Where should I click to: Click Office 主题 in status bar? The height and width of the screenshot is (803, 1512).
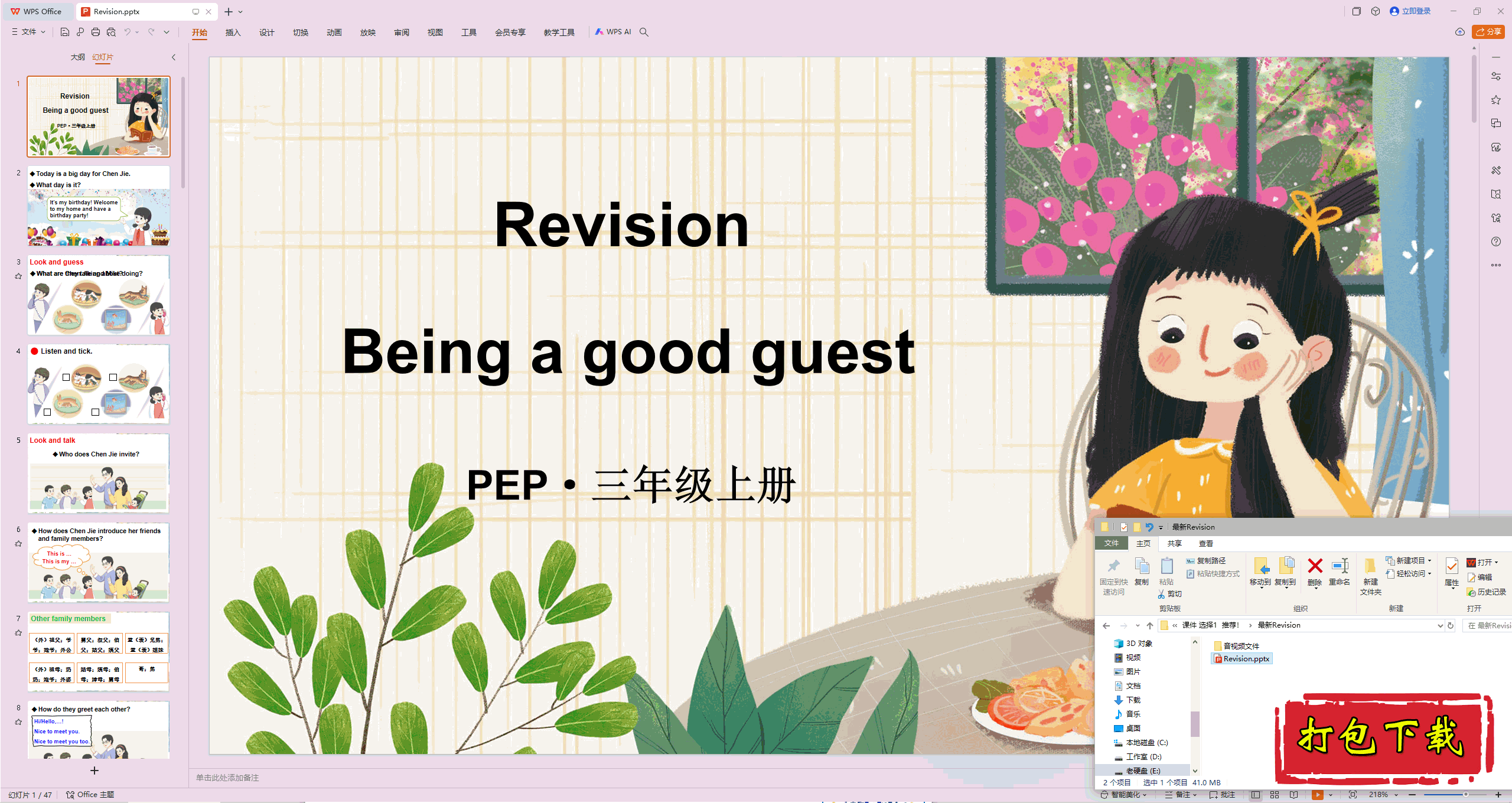click(x=90, y=795)
